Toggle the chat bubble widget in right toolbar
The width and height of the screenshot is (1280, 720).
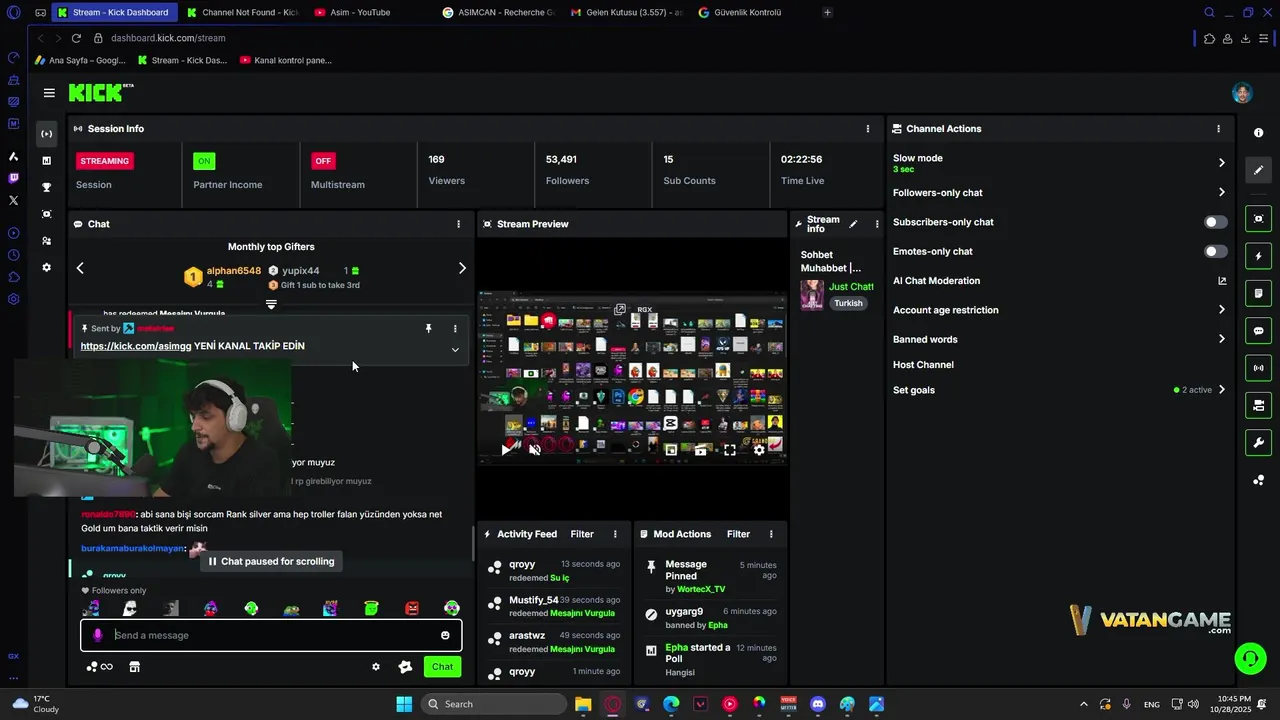[1258, 331]
